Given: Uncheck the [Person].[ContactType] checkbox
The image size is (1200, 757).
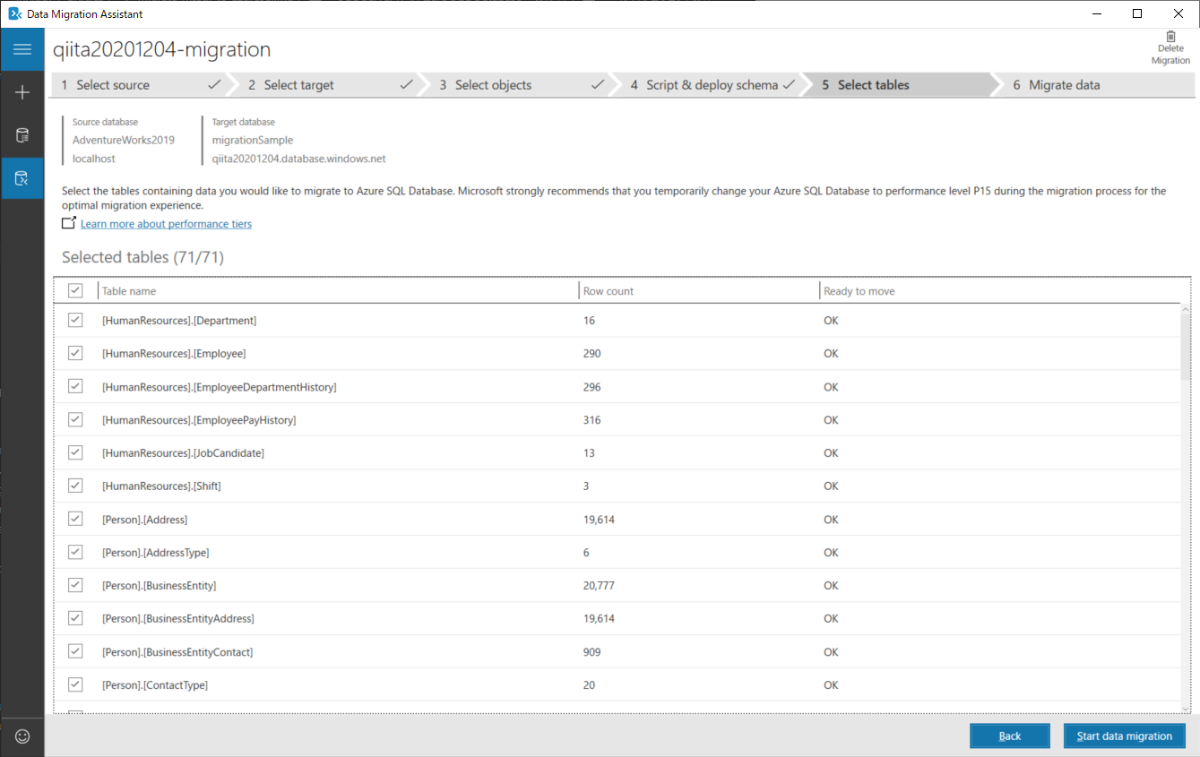Looking at the screenshot, I should pyautogui.click(x=75, y=684).
